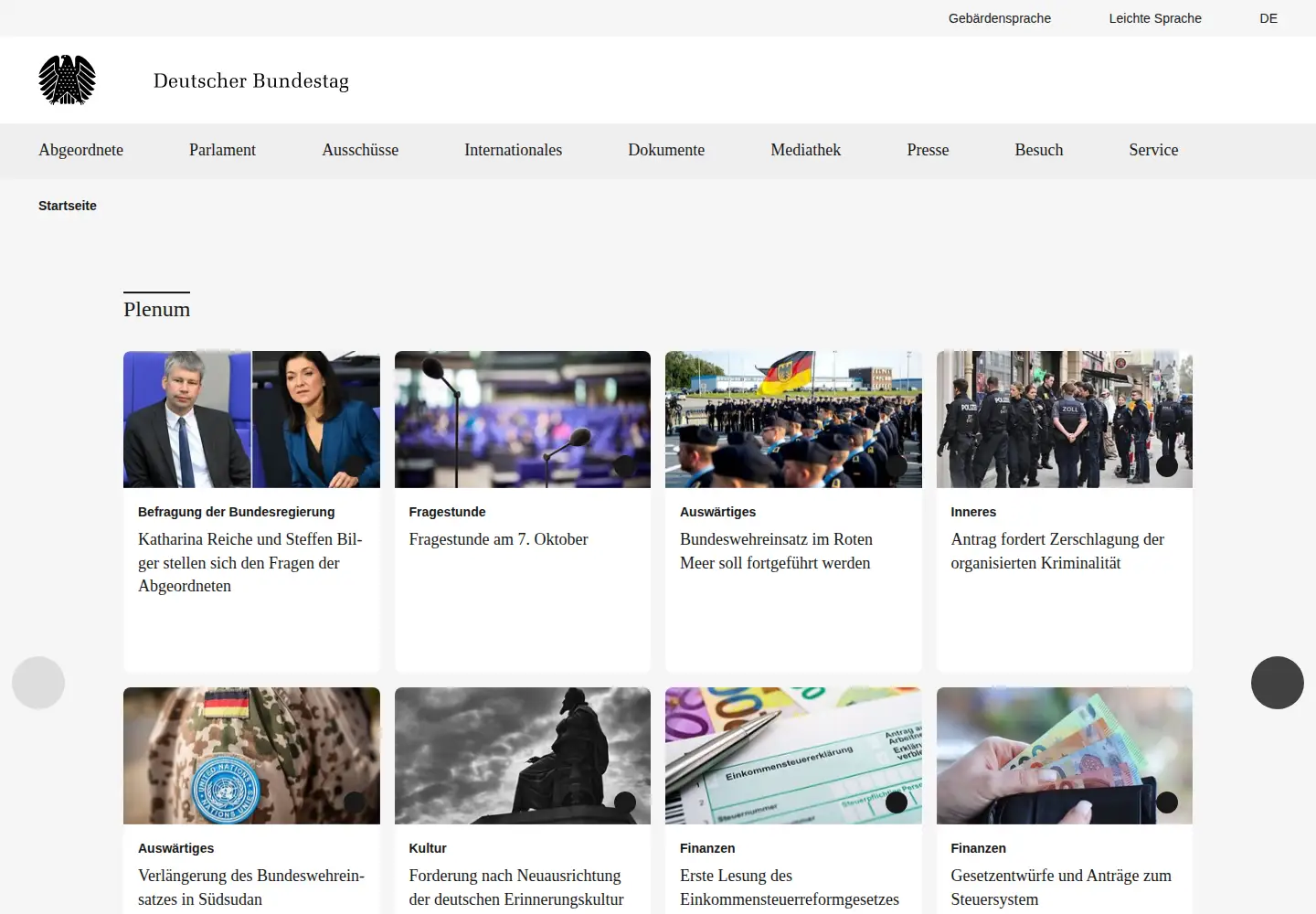Click the dark circle icon on police image
Screen dimensions: 1316x914
click(x=1167, y=466)
